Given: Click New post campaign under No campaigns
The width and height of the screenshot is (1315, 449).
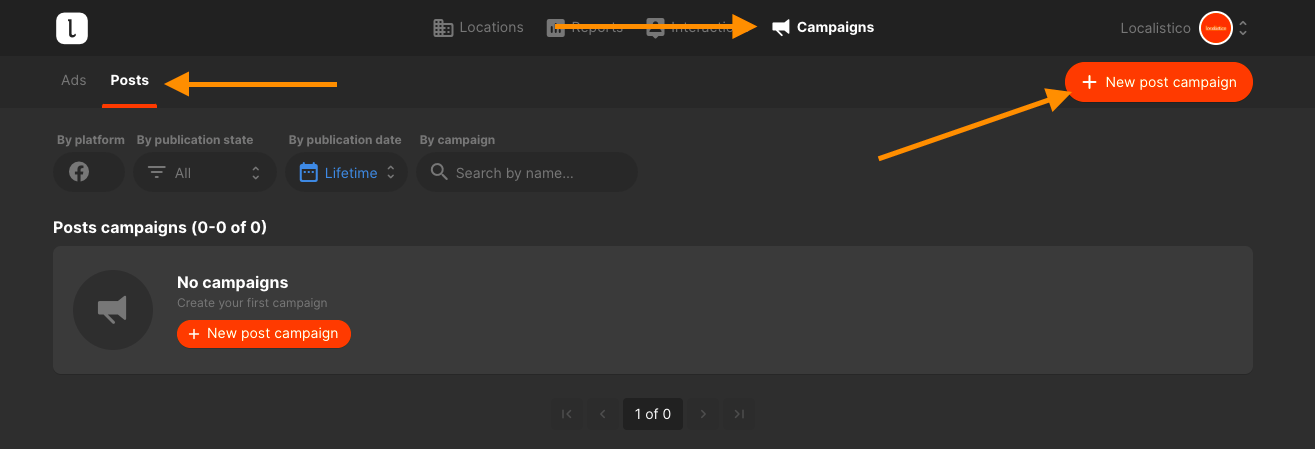Looking at the screenshot, I should point(264,333).
